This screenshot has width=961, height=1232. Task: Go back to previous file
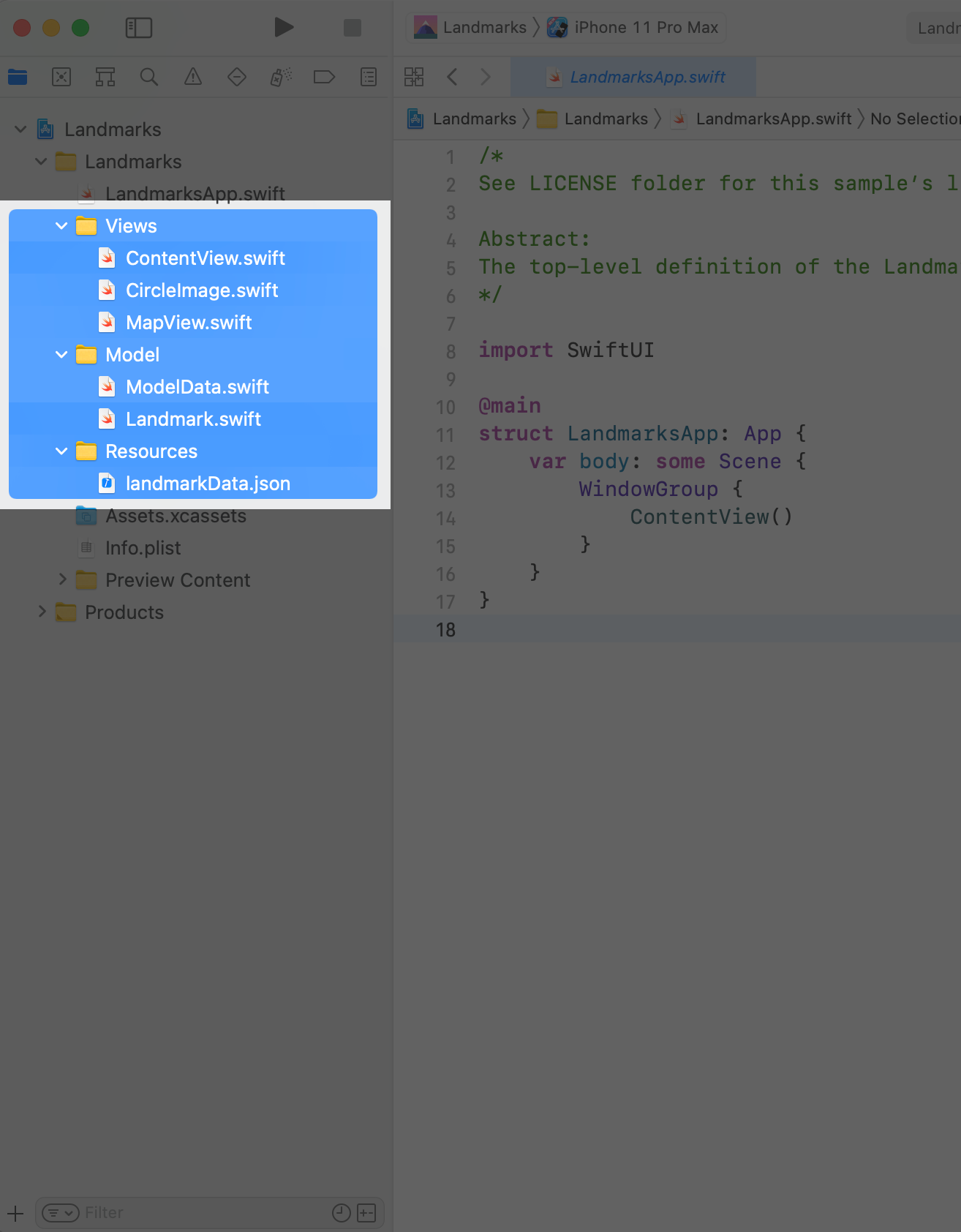(x=452, y=77)
